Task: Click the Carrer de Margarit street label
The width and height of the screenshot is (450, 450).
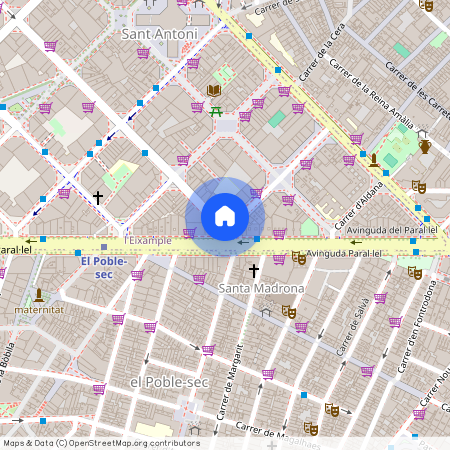Action: click(230, 382)
